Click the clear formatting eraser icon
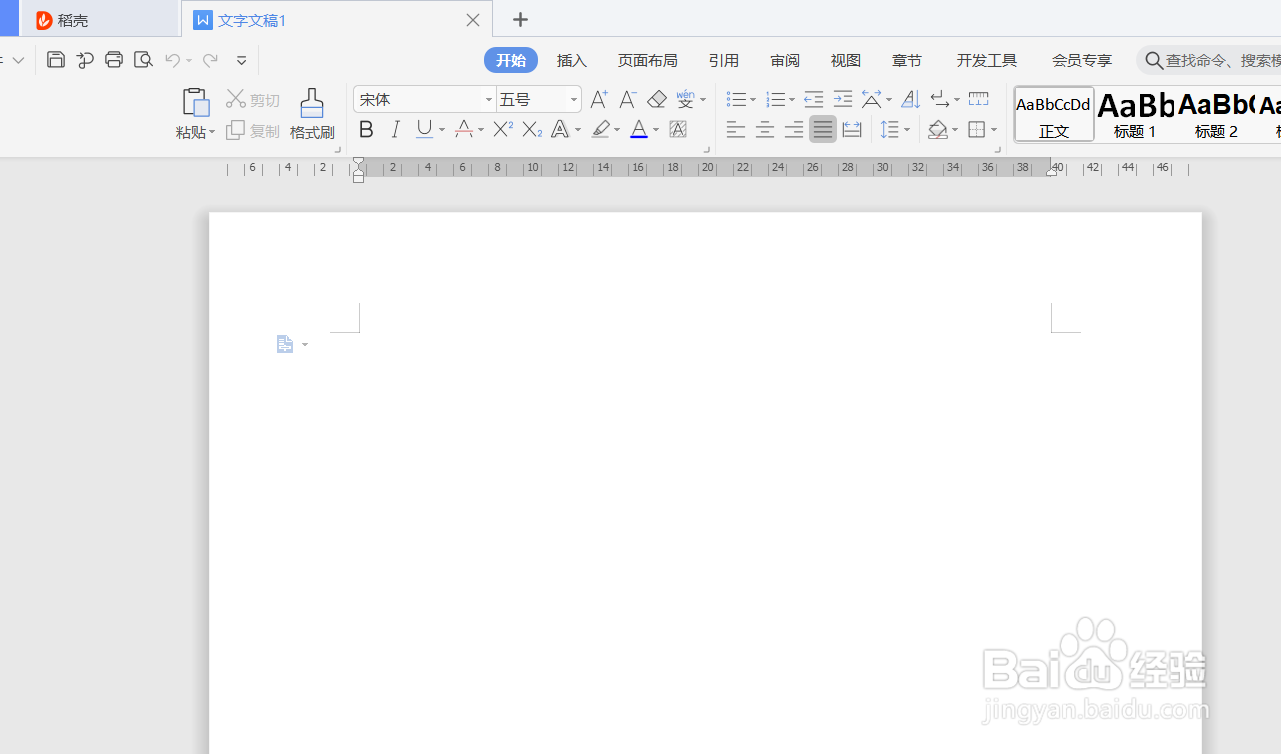1281x754 pixels. pyautogui.click(x=657, y=99)
